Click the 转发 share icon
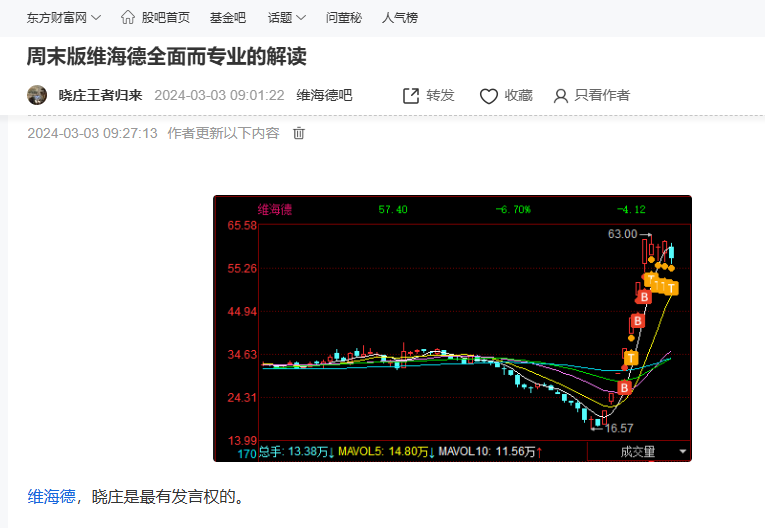765x528 pixels. tap(411, 96)
